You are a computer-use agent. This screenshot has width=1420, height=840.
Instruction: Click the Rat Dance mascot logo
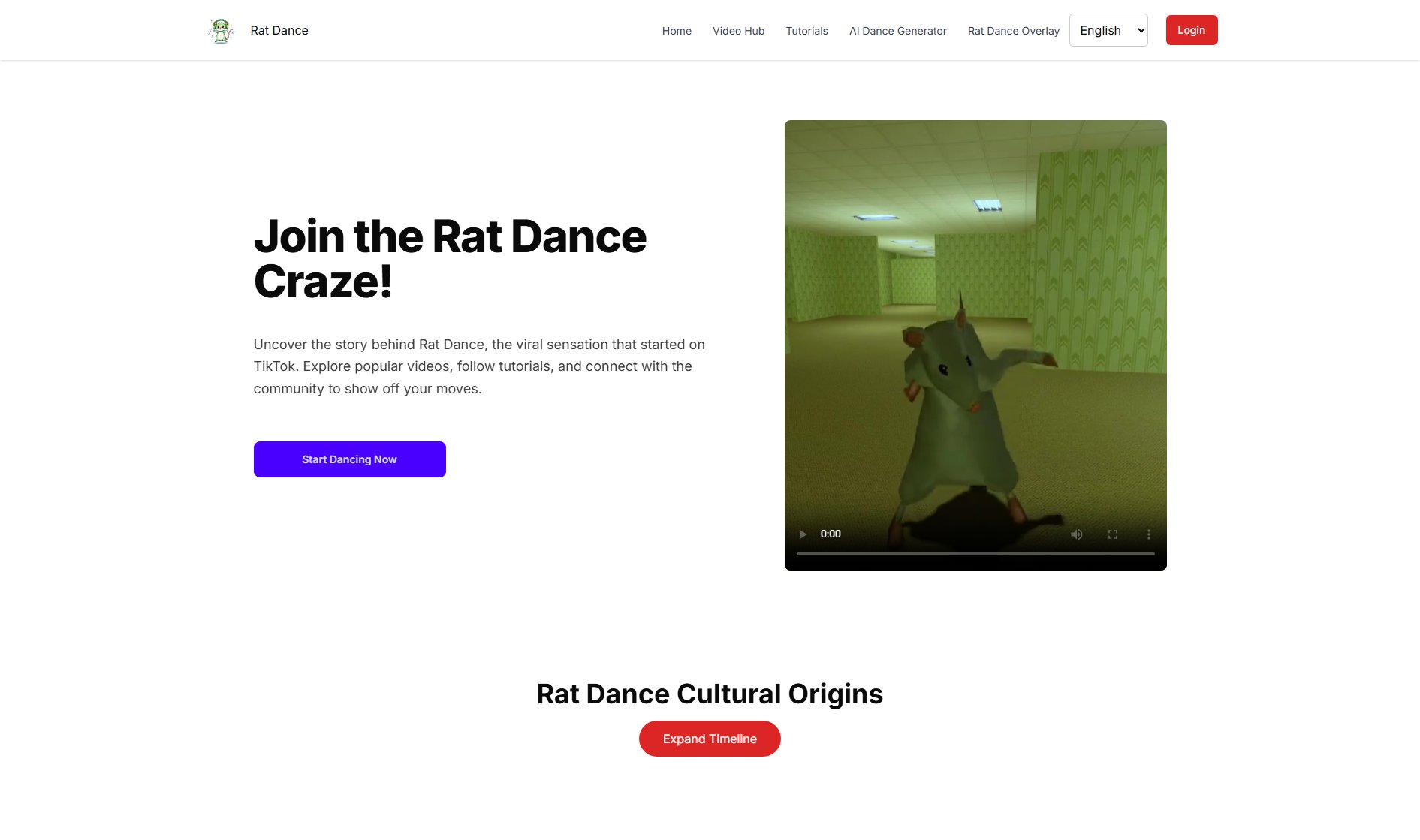[221, 31]
